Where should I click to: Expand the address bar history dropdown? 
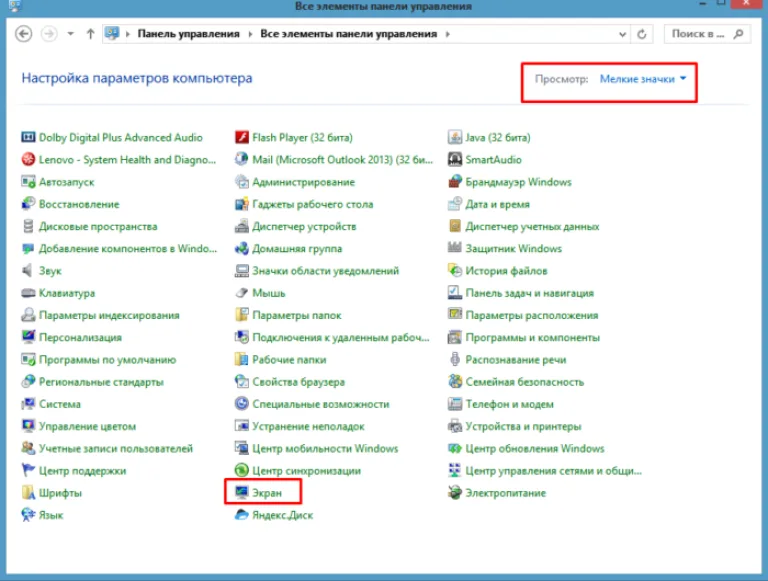tap(622, 34)
